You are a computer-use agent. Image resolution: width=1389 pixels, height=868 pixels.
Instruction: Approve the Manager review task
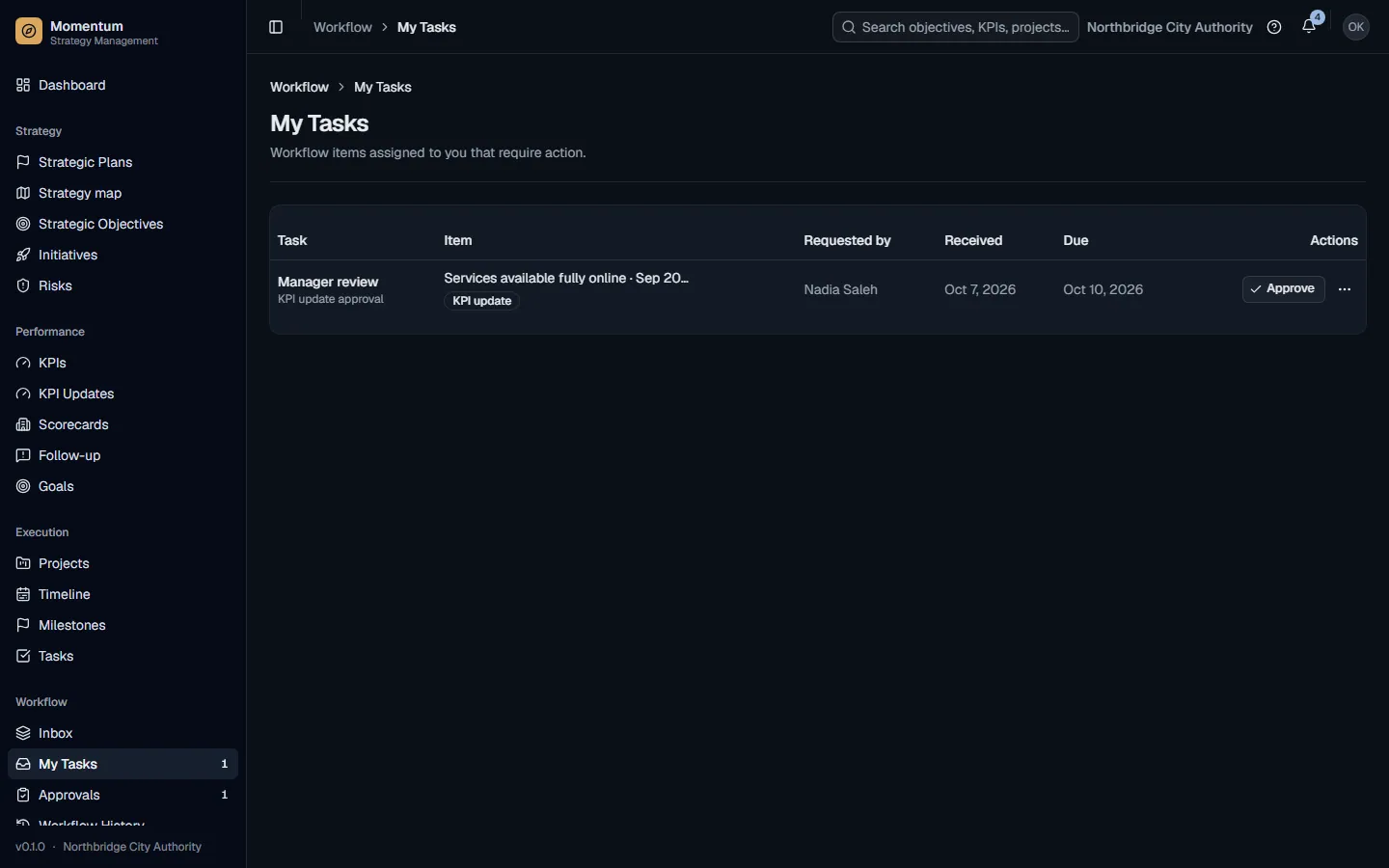tap(1283, 289)
